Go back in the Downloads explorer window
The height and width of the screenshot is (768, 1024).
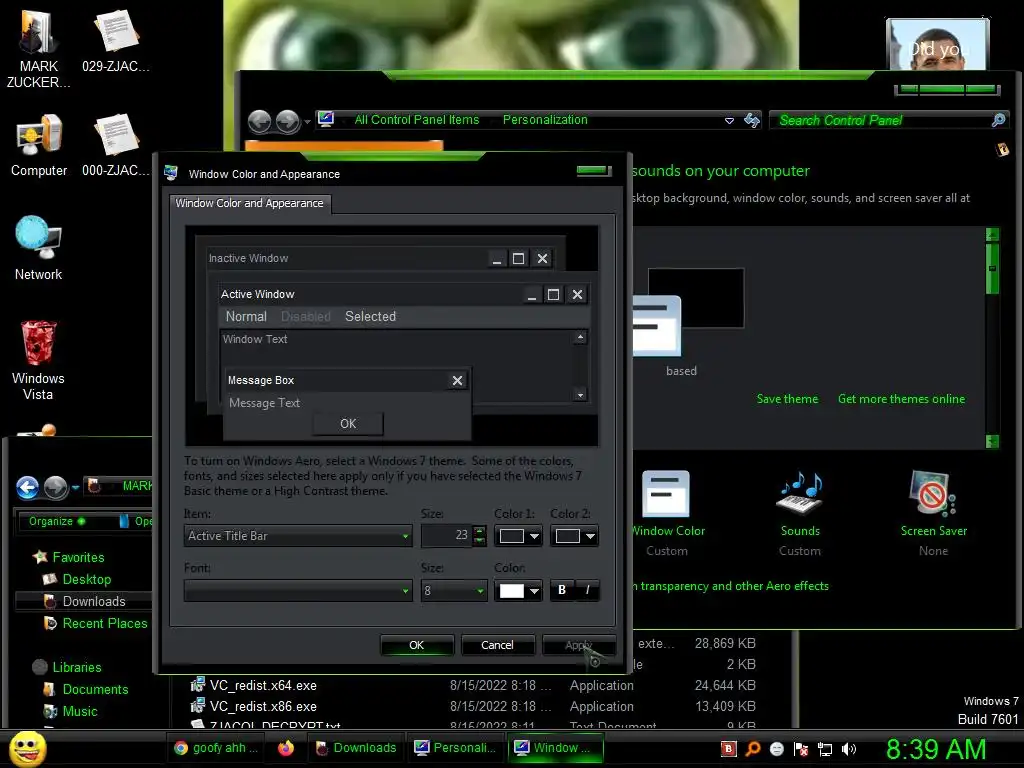pos(27,487)
